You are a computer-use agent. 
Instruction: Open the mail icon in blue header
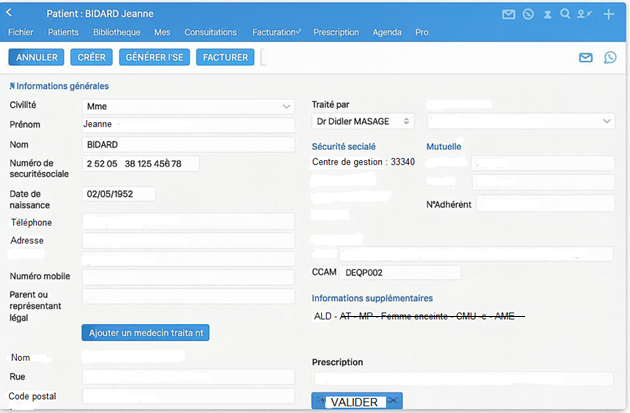pos(509,14)
